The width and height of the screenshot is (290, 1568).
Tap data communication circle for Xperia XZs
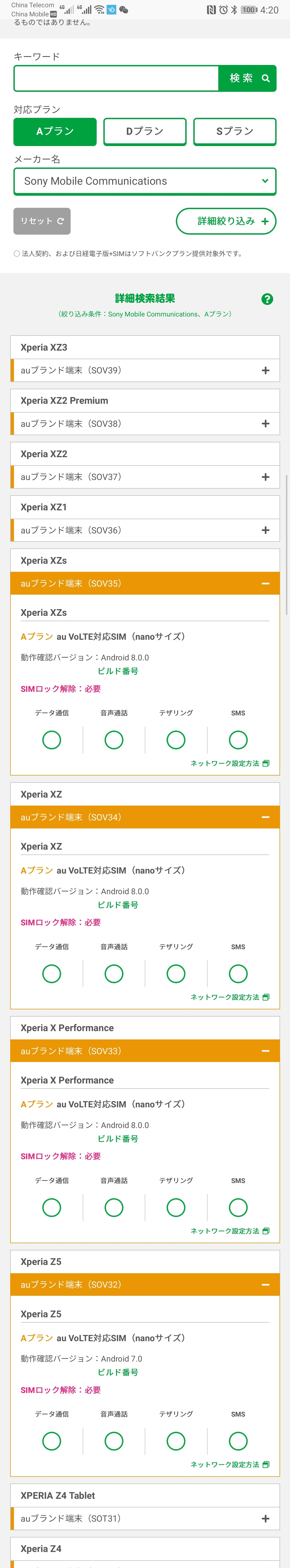[52, 740]
